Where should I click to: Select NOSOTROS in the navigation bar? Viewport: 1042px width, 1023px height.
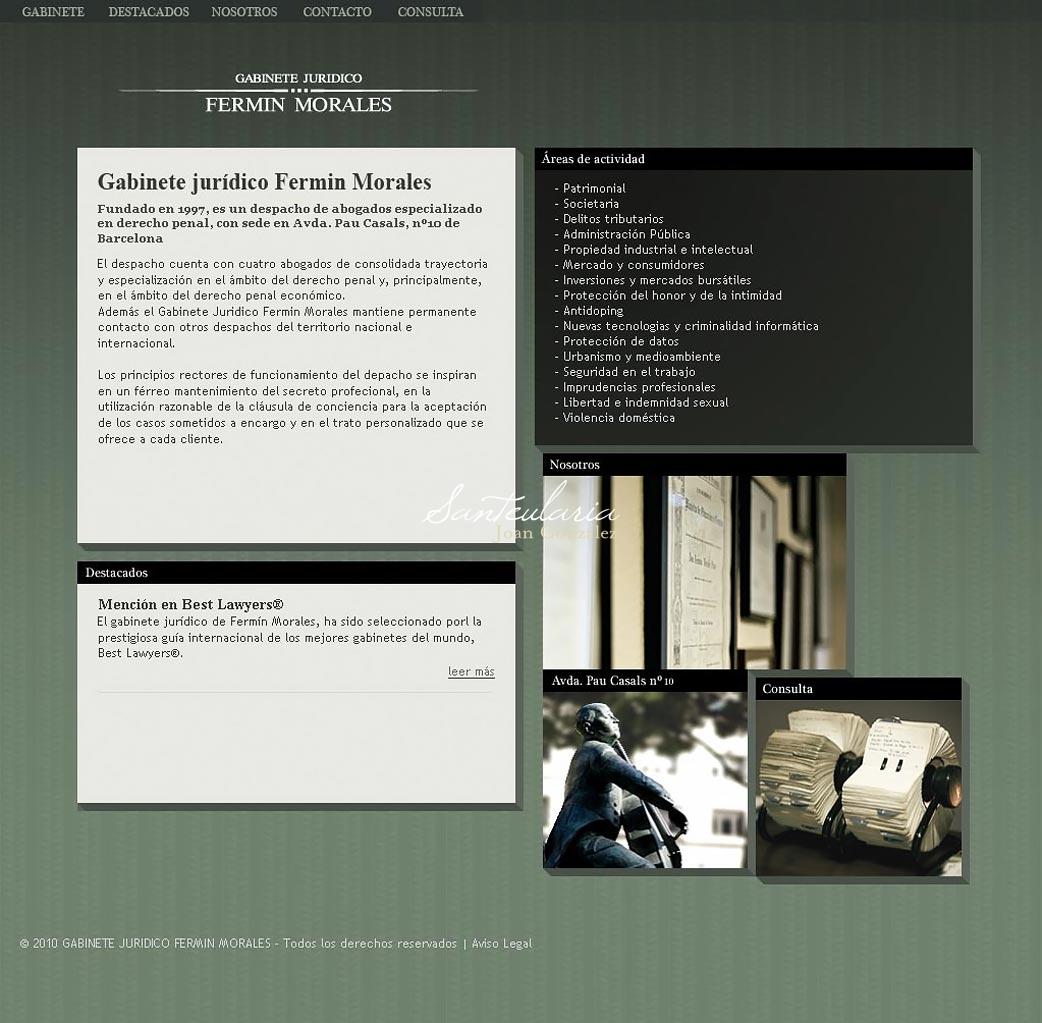click(244, 12)
